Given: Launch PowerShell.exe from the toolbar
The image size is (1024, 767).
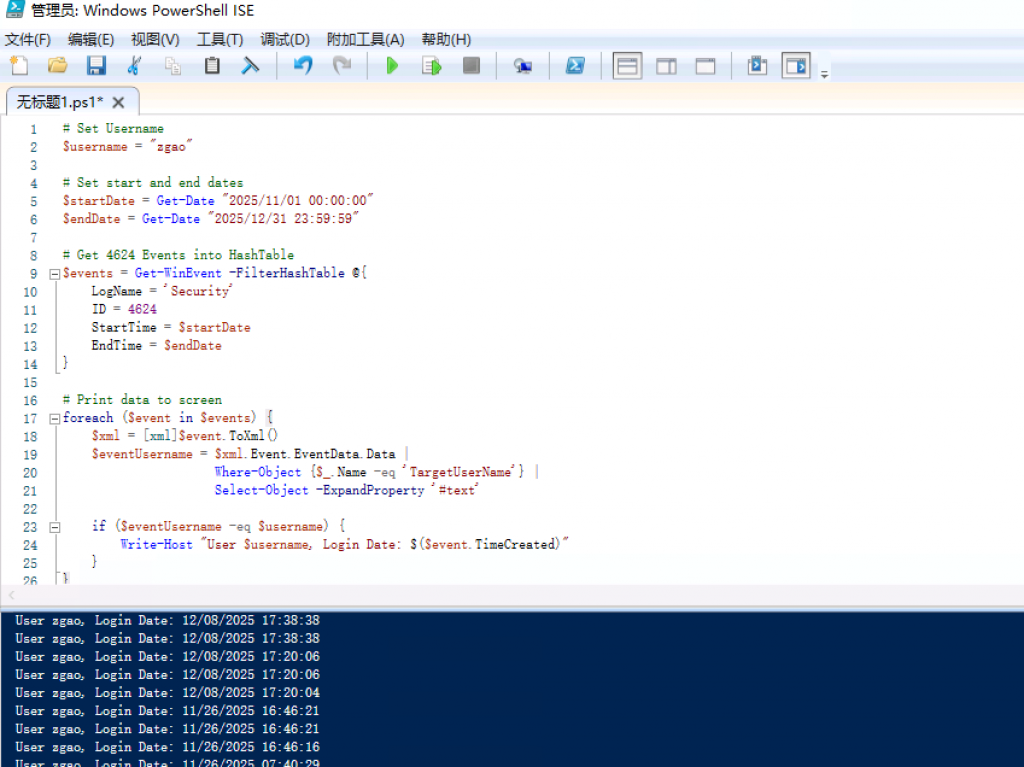Looking at the screenshot, I should pos(575,66).
